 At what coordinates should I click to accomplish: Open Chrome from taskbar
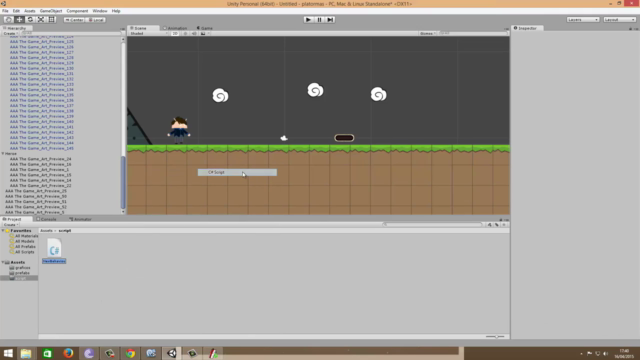coord(130,353)
